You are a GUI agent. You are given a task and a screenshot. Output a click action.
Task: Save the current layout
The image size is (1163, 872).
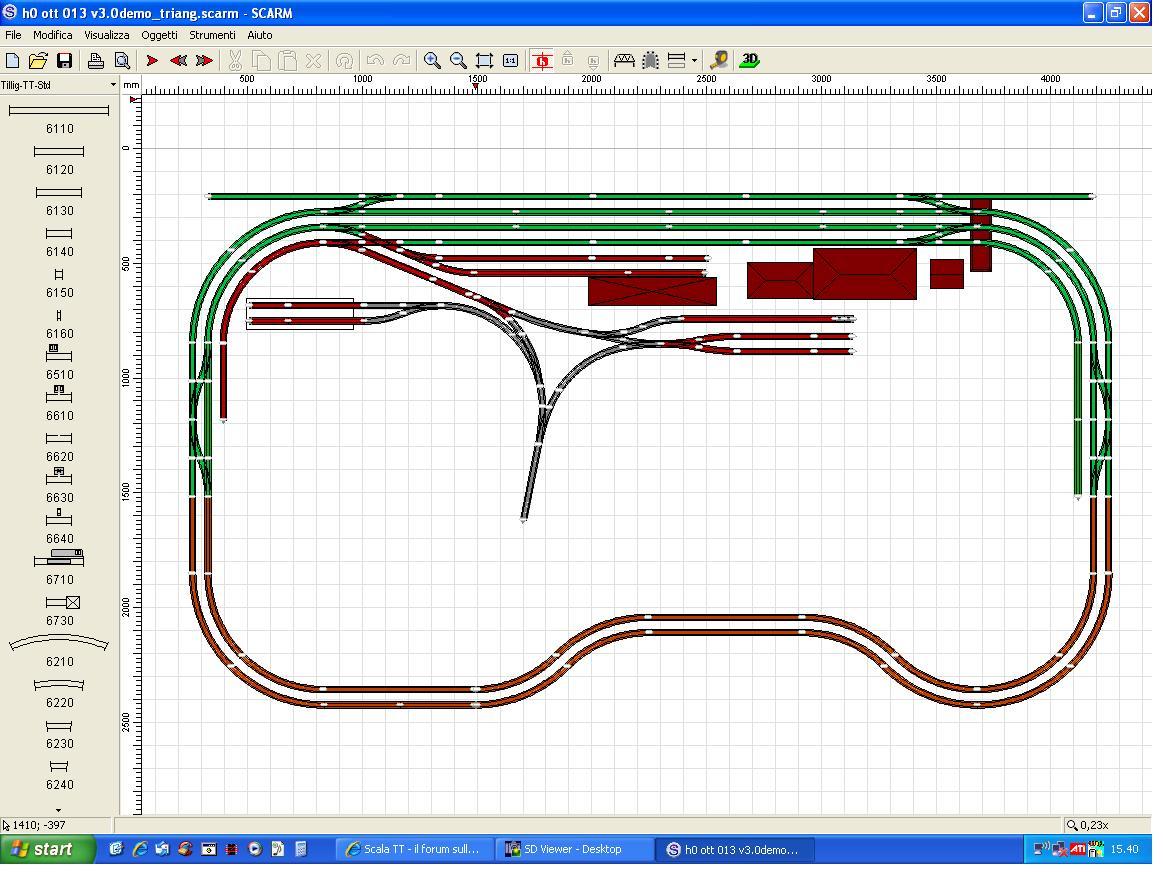coord(65,61)
